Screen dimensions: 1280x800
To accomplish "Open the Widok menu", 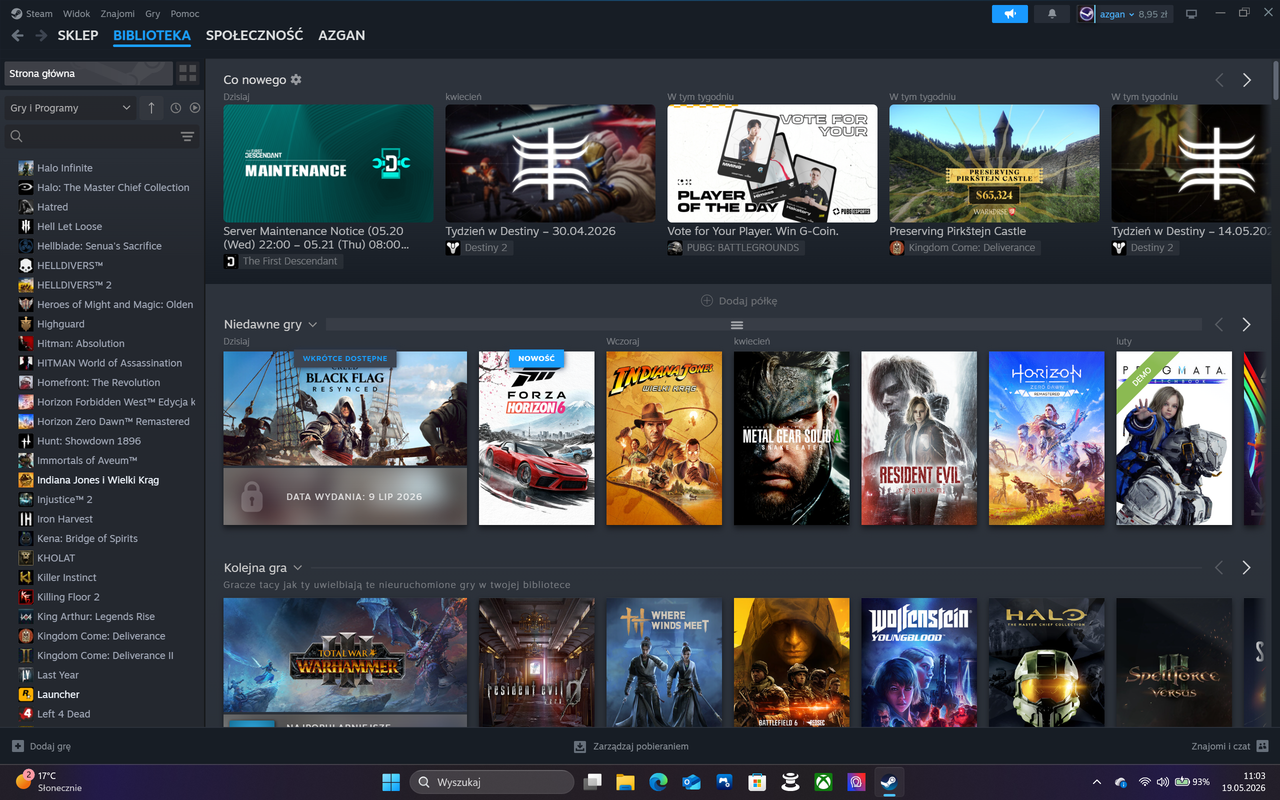I will coord(76,14).
